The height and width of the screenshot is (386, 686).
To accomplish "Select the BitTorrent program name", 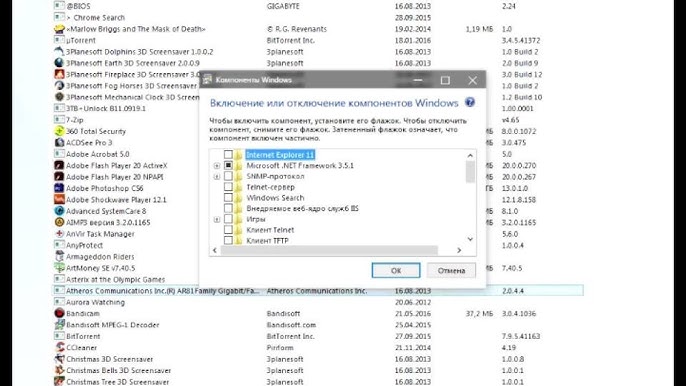I will click(83, 336).
